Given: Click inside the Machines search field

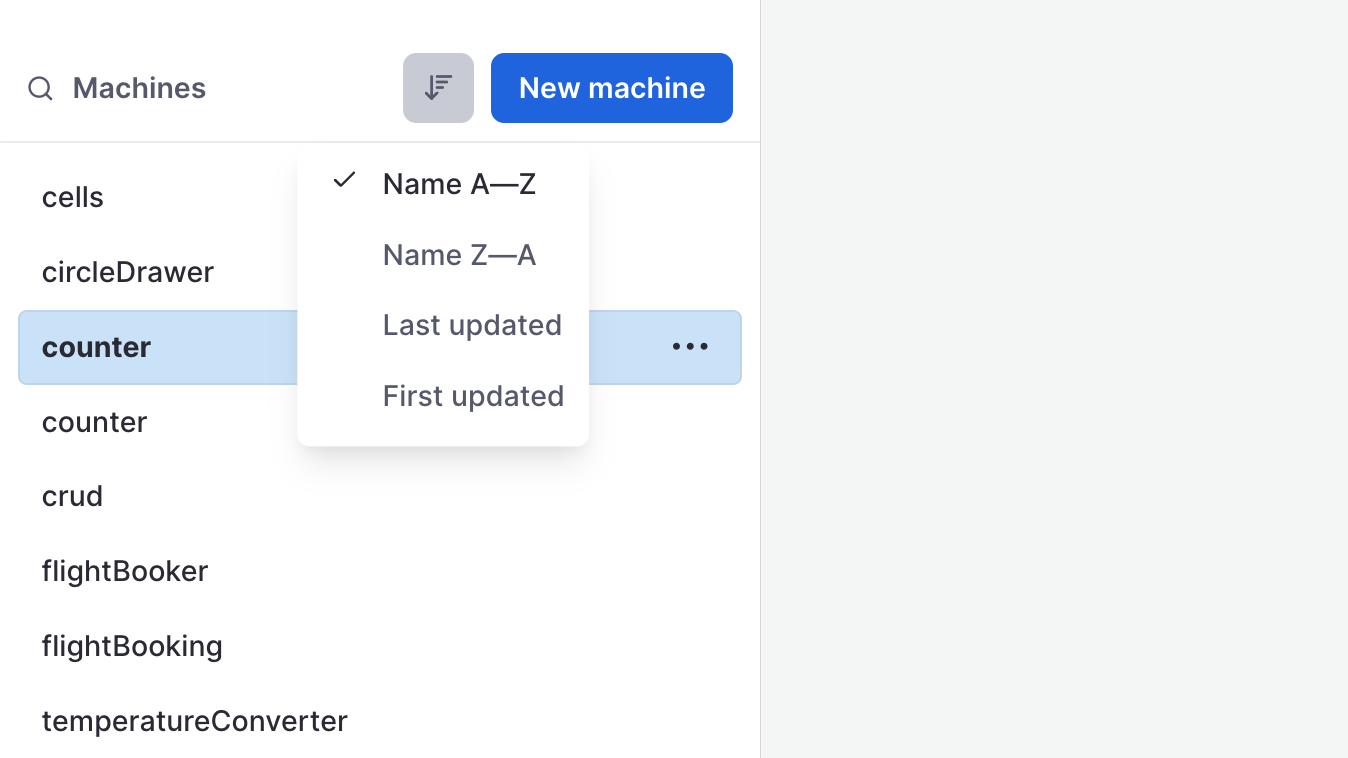Looking at the screenshot, I should (x=139, y=88).
